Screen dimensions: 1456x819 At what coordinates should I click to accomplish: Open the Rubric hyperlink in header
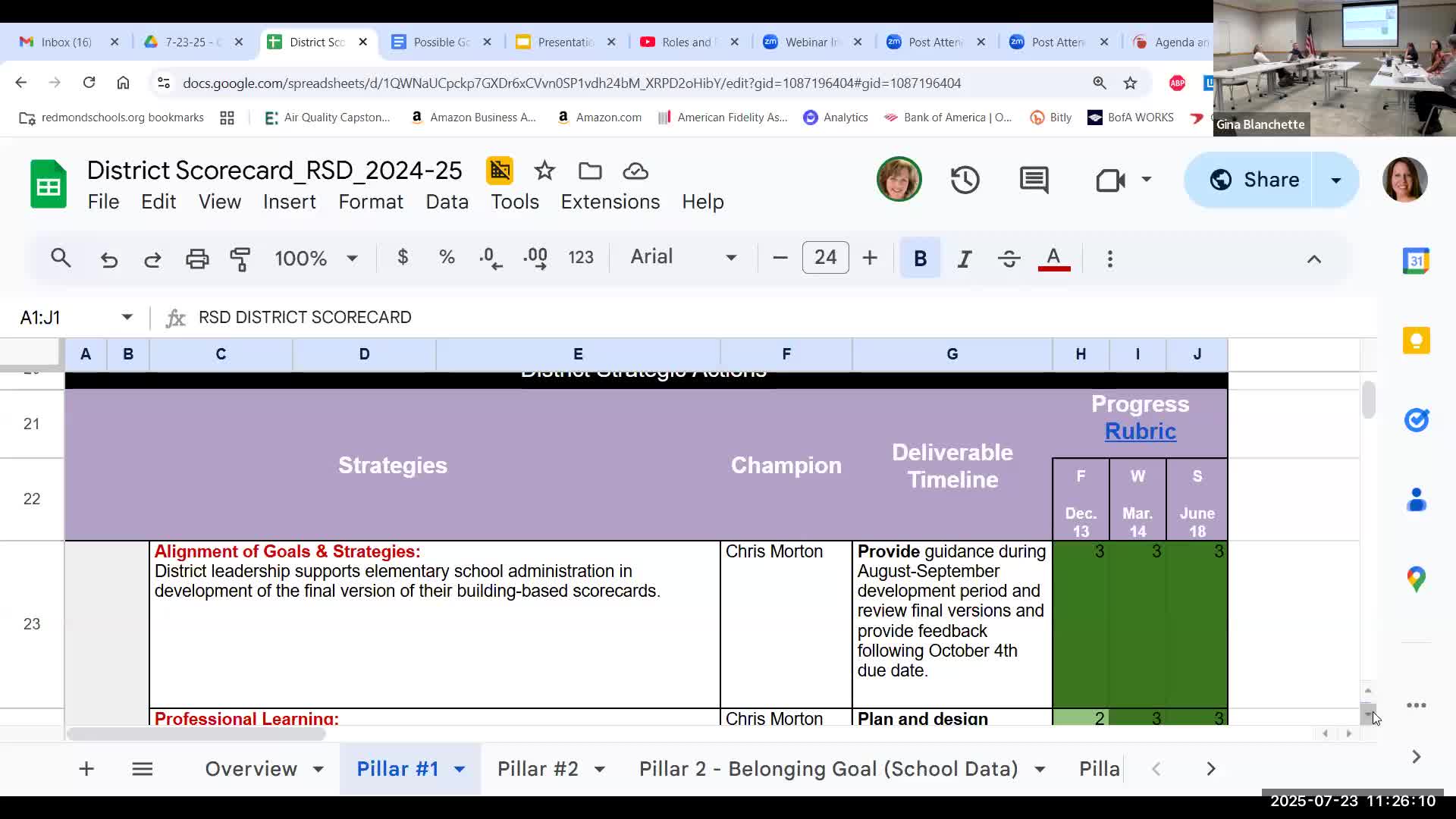(1140, 431)
